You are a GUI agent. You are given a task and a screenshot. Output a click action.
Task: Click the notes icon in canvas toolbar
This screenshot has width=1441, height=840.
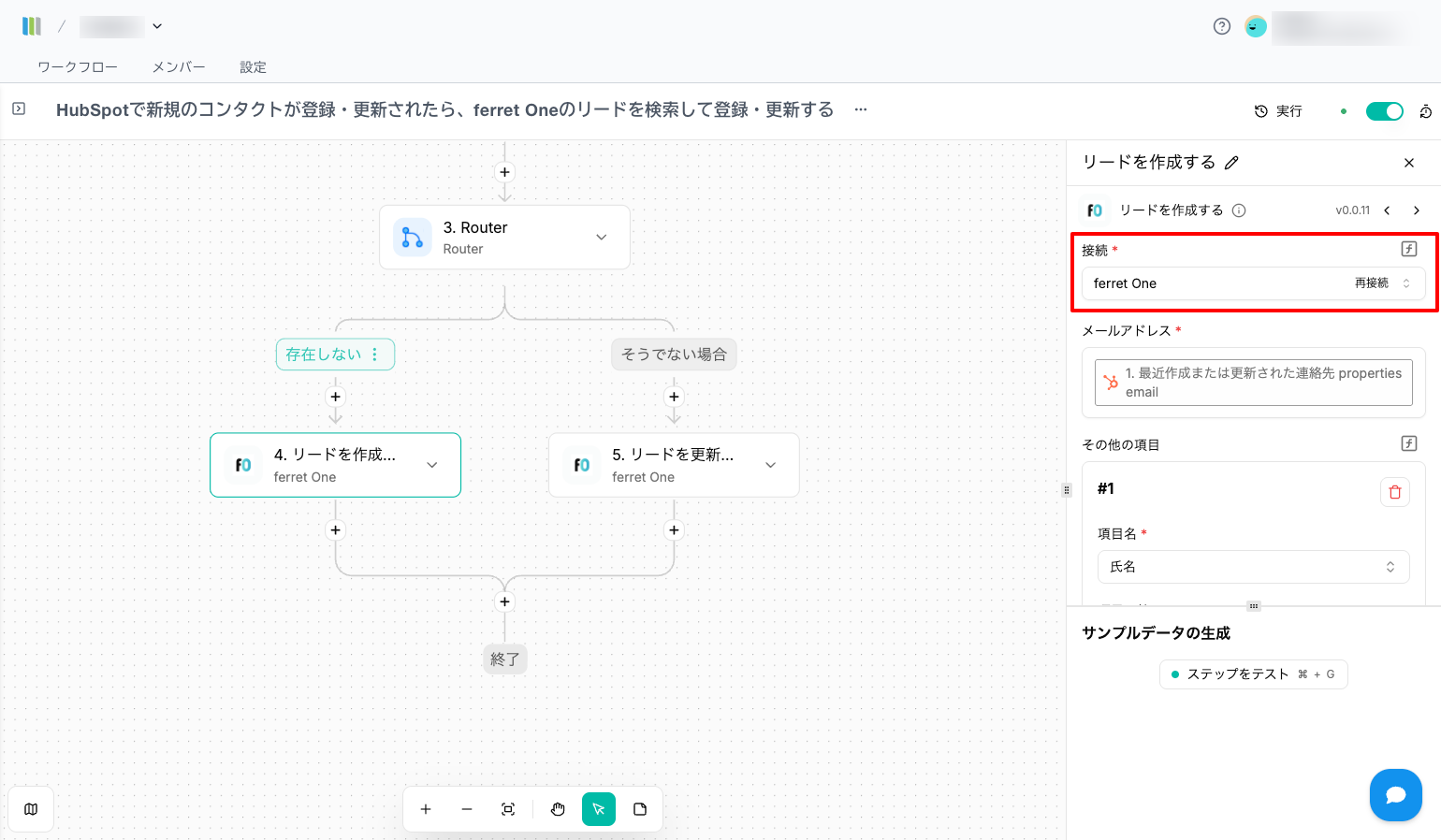coord(640,809)
